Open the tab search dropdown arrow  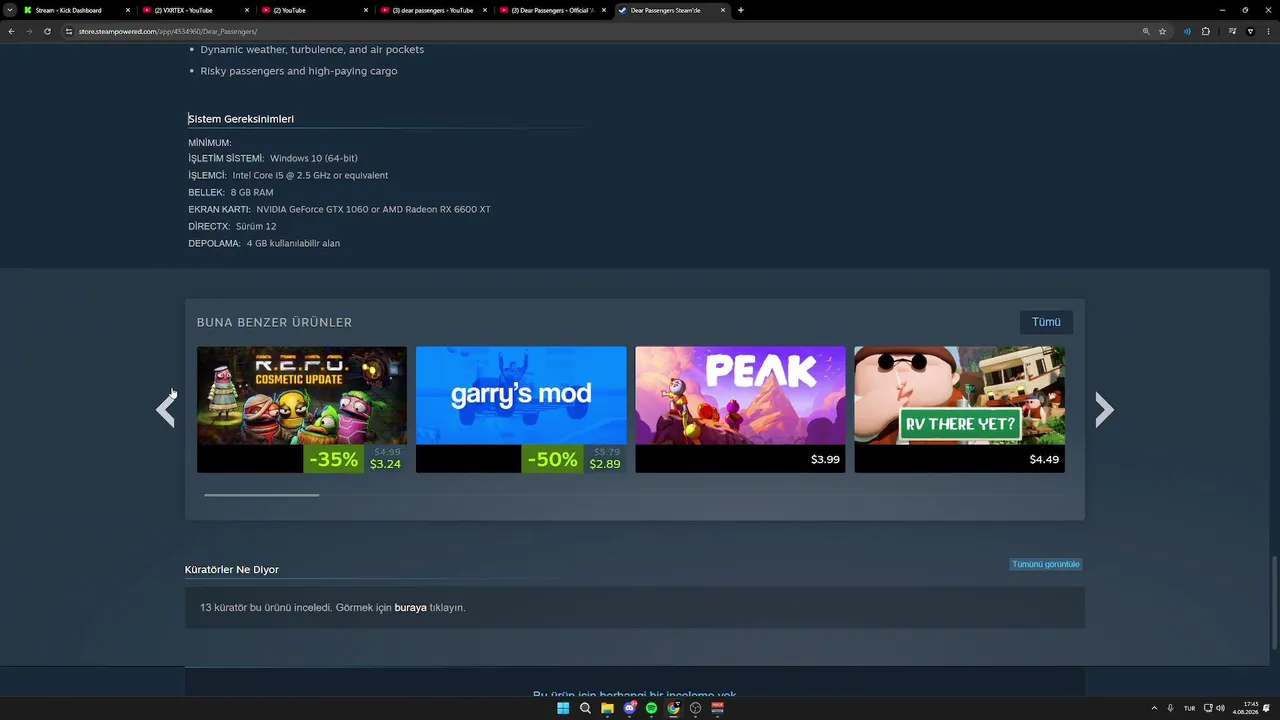pyautogui.click(x=9, y=10)
